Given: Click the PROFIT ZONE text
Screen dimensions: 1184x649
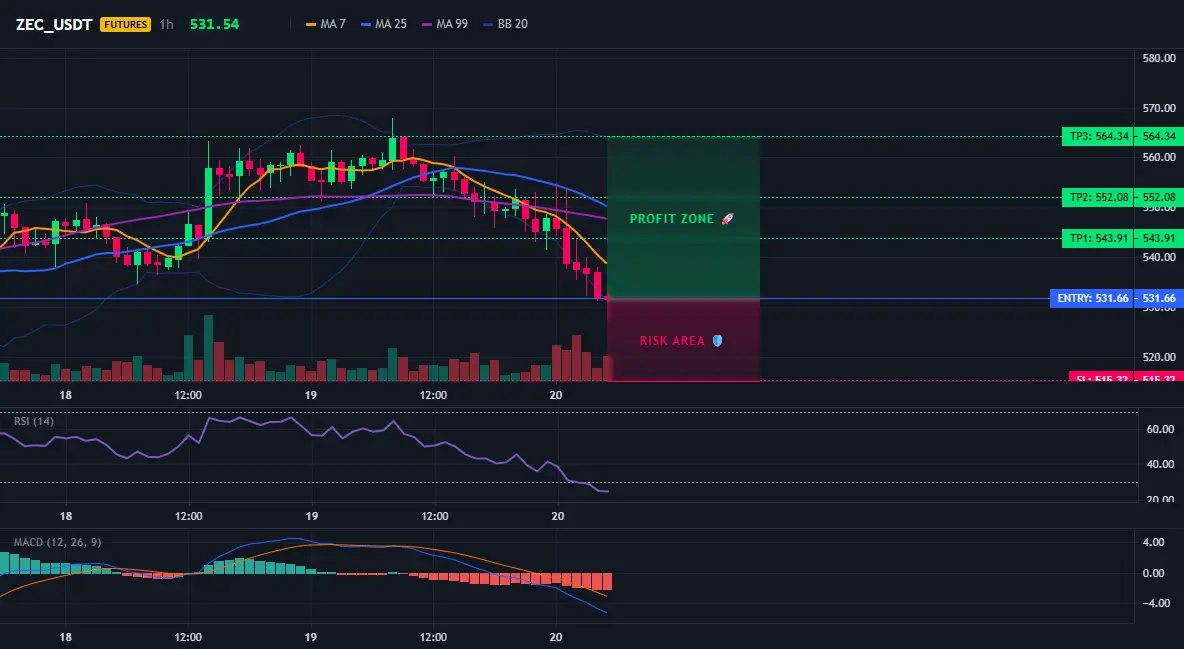Looking at the screenshot, I should (x=671, y=219).
